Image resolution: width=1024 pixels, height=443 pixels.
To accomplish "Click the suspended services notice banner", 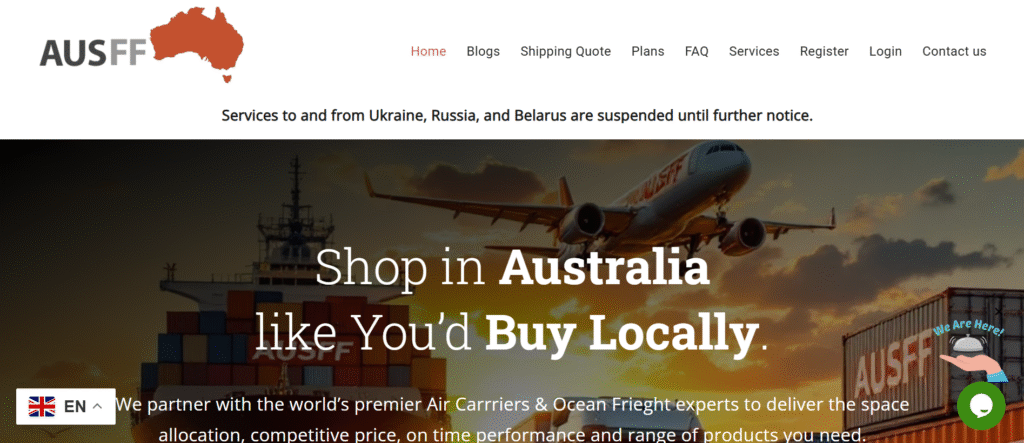I will (x=517, y=116).
